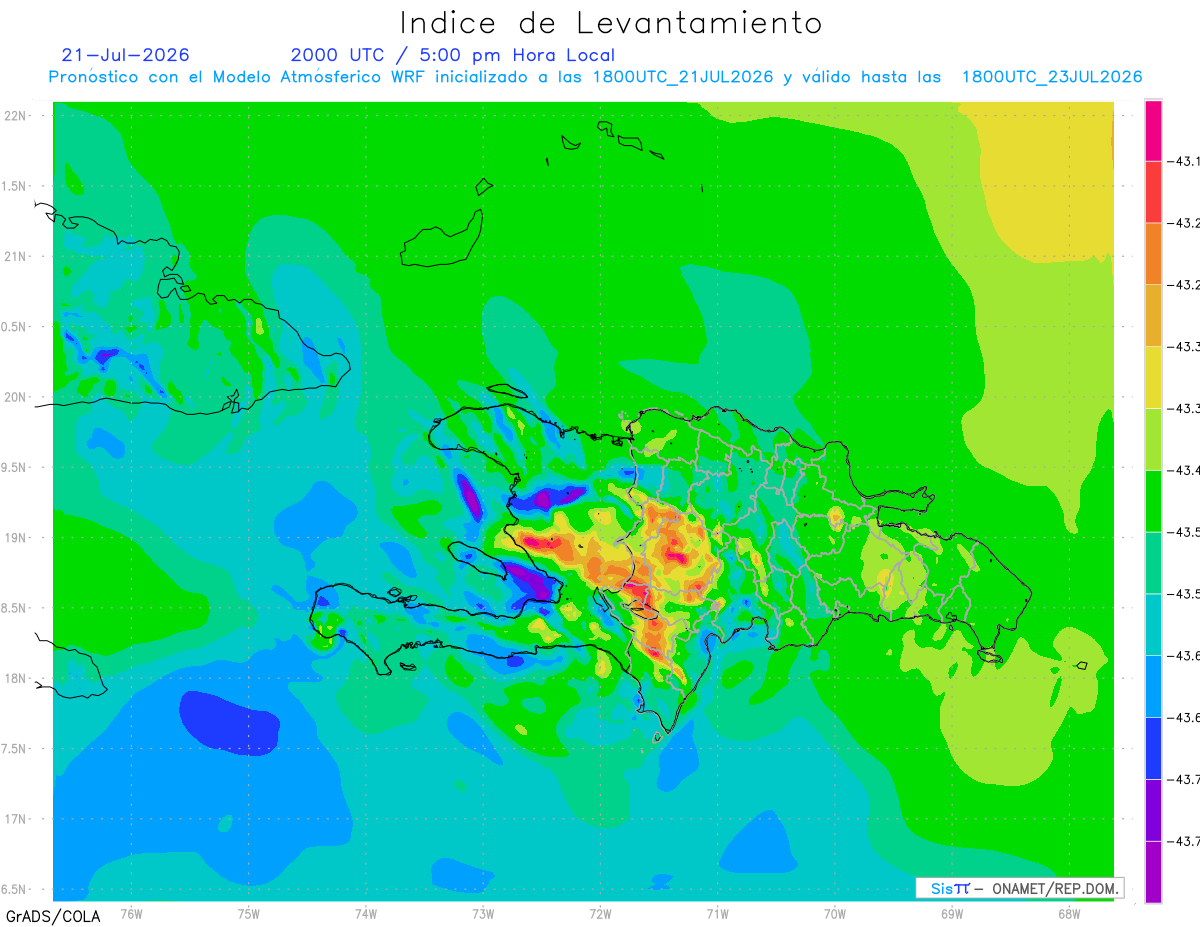This screenshot has width=1200, height=927.
Task: Click the '19N' latitude label
Action: point(17,538)
